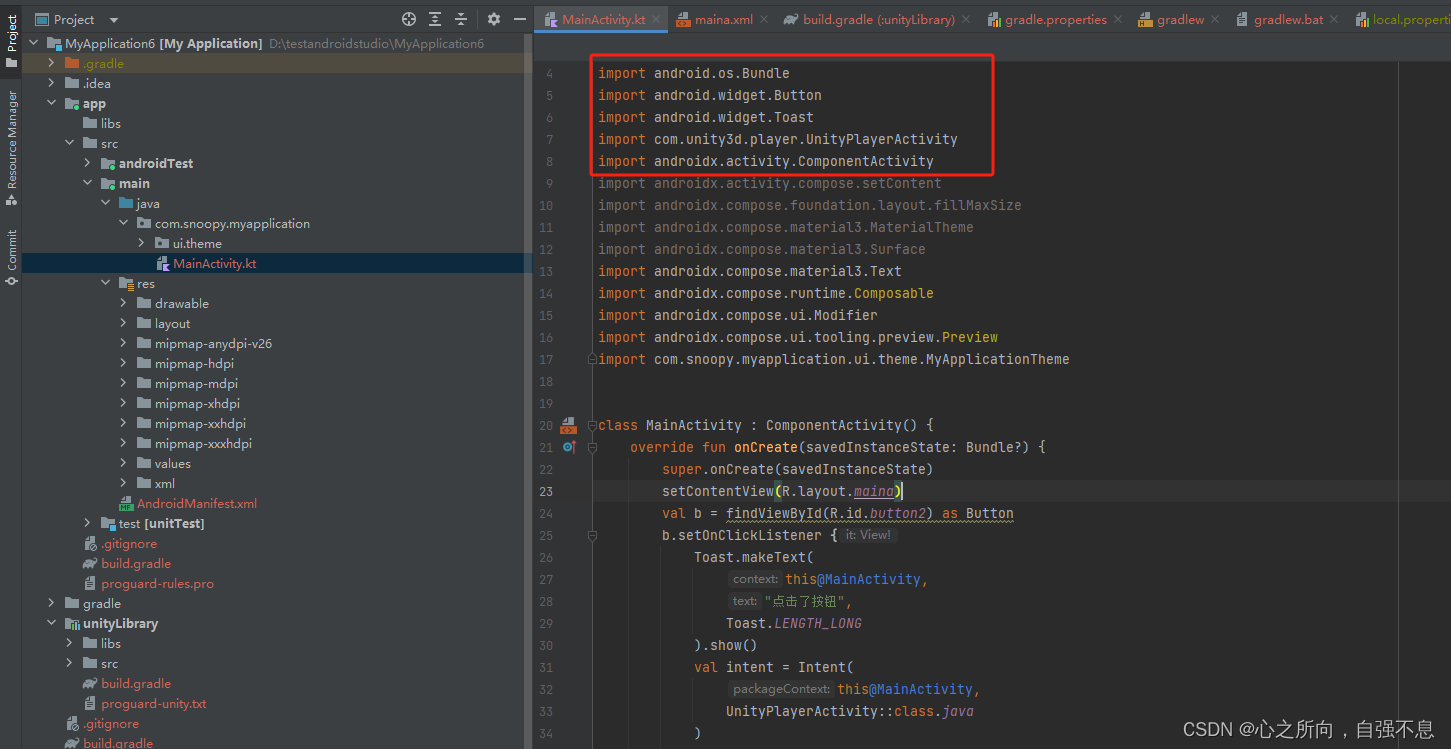Viewport: 1451px width, 749px height.
Task: Click the Collapse All icon in Project toolbar
Action: (x=461, y=19)
